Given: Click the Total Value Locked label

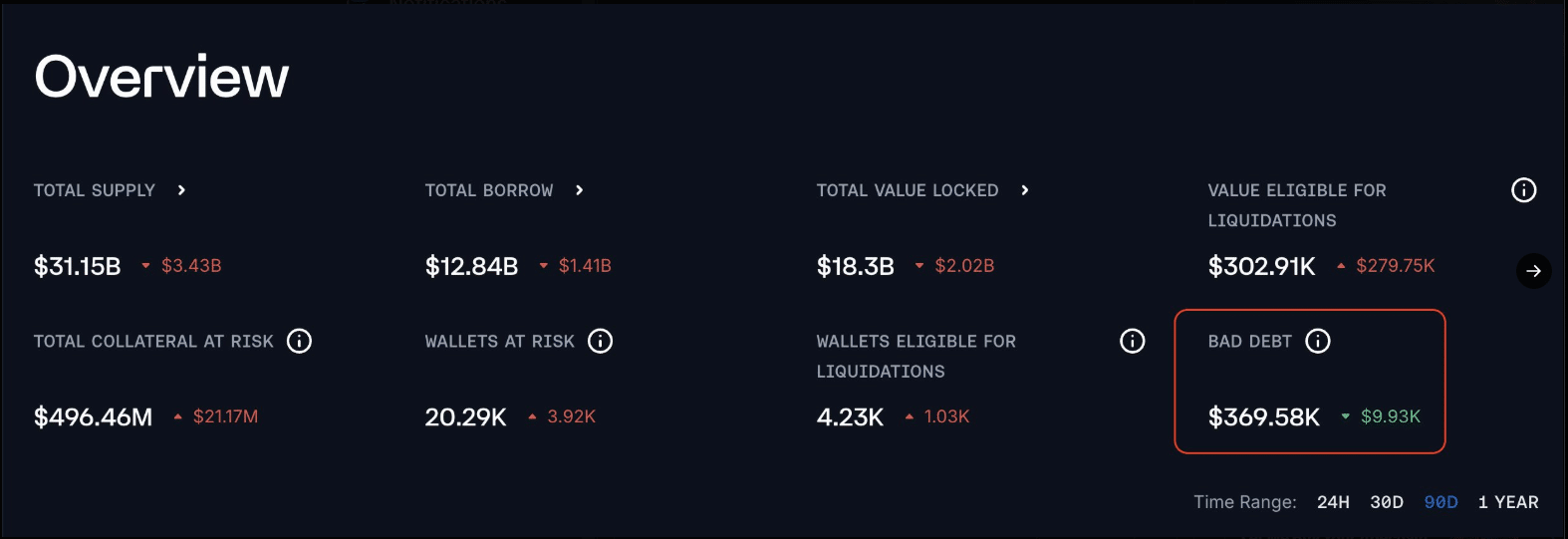Looking at the screenshot, I should [908, 190].
